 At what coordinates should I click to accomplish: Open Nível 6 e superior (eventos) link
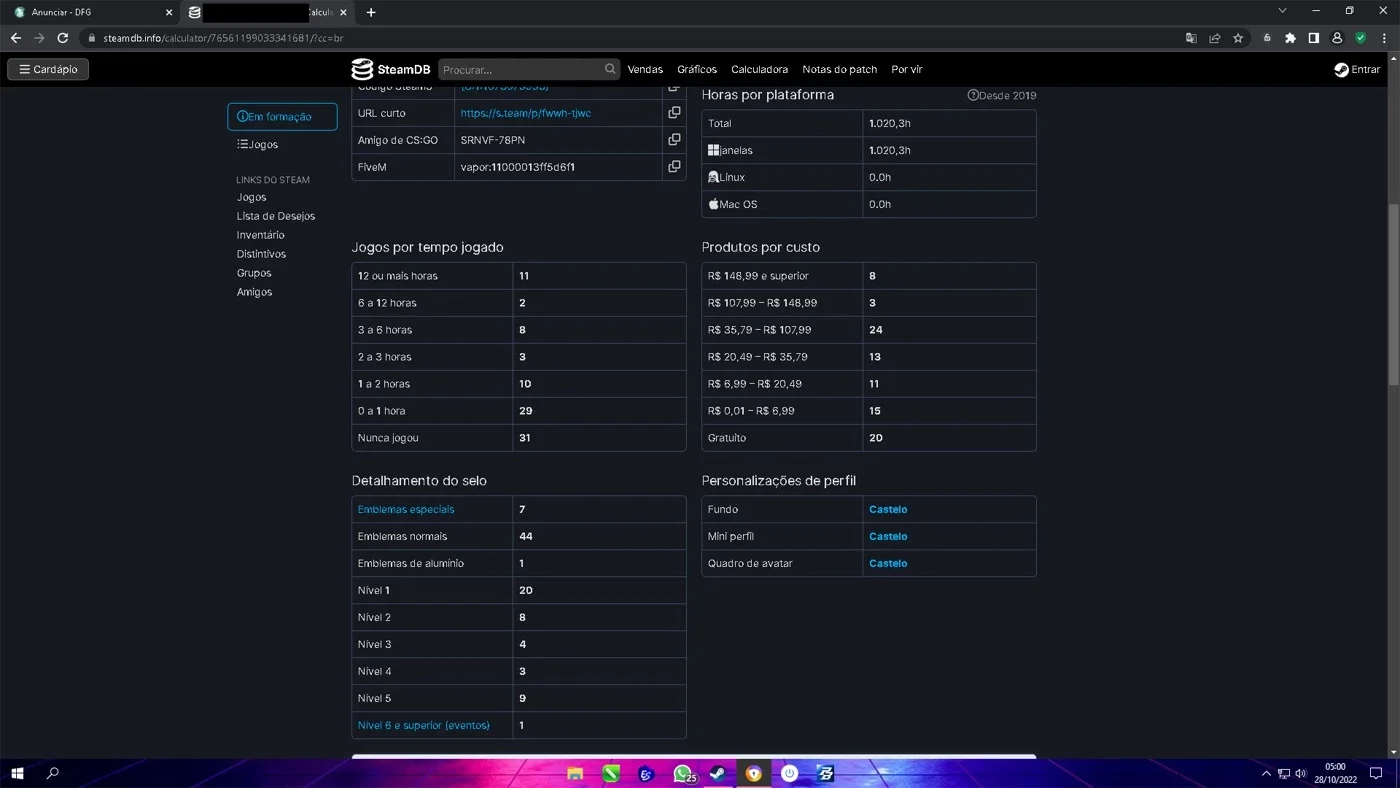click(424, 725)
